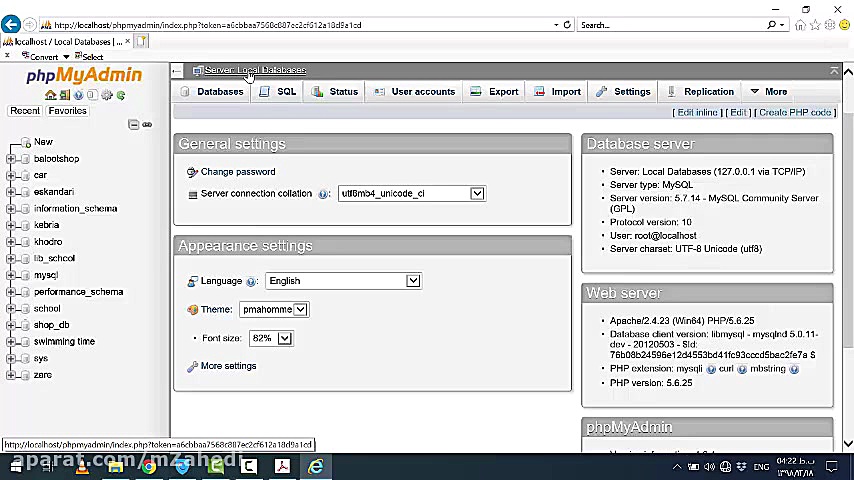Screen dimensions: 854x480
Task: Click the Edit inline link
Action: [x=697, y=113]
